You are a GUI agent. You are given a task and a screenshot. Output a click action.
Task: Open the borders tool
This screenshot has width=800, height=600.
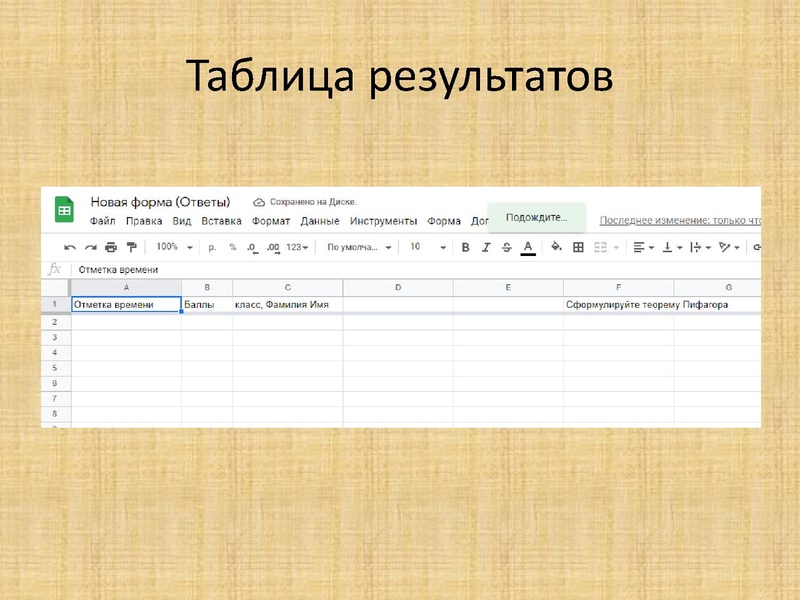tap(579, 246)
